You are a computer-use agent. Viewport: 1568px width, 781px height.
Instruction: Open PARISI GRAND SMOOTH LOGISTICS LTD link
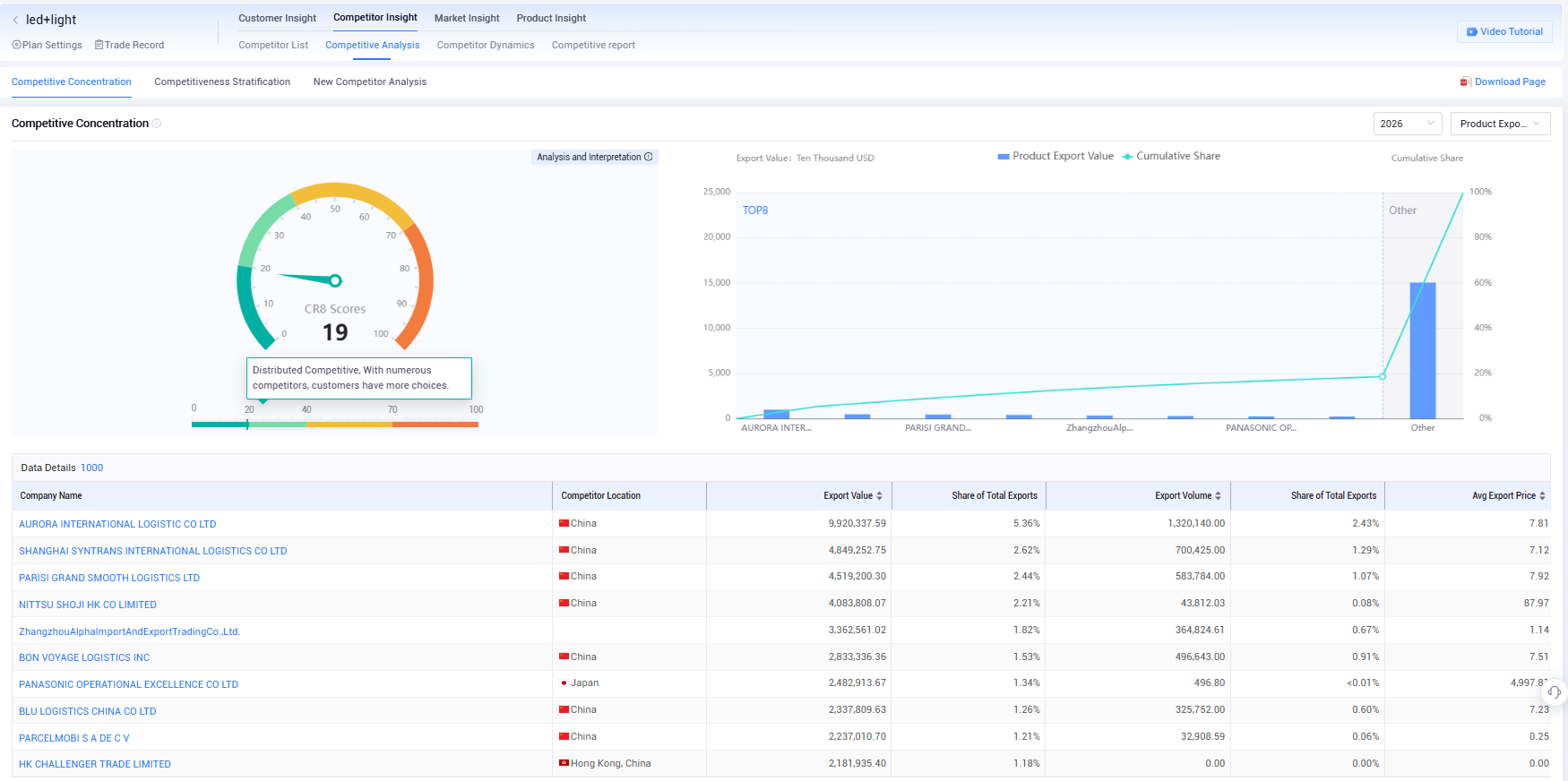109,578
